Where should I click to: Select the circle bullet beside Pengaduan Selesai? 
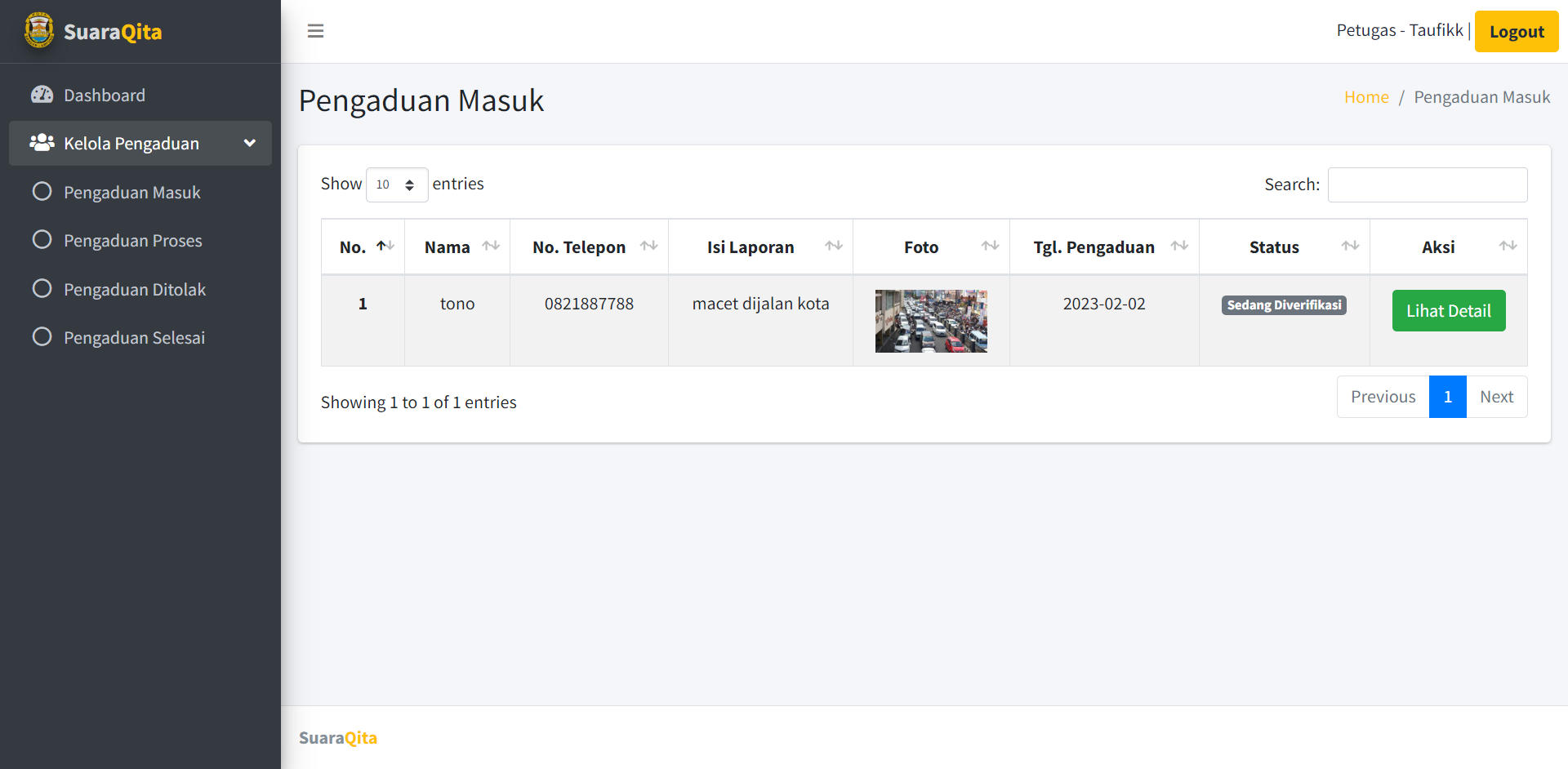pos(42,336)
